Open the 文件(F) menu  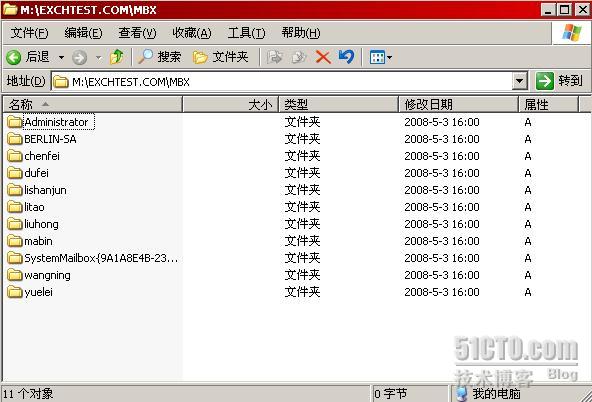point(29,33)
